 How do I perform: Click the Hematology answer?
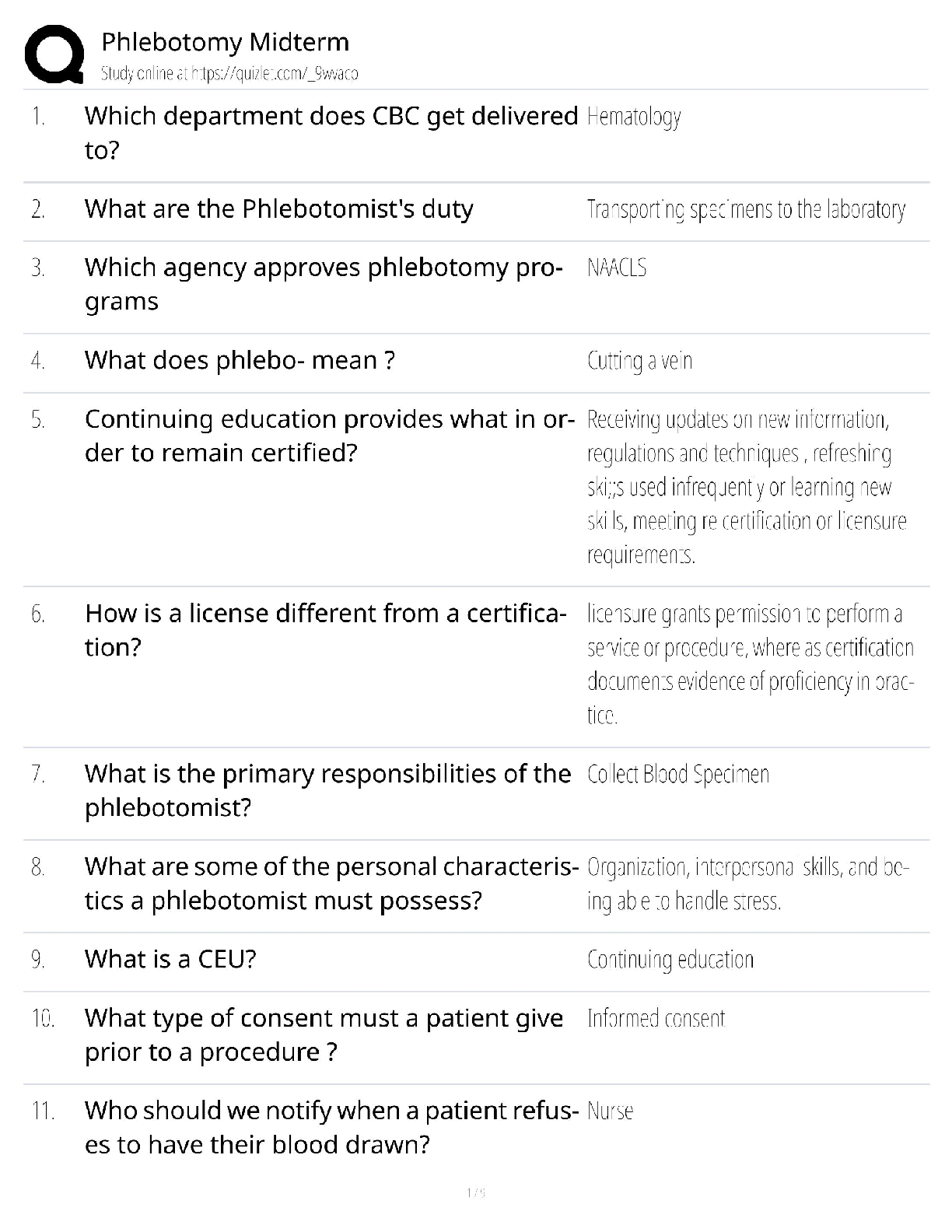pyautogui.click(x=634, y=117)
